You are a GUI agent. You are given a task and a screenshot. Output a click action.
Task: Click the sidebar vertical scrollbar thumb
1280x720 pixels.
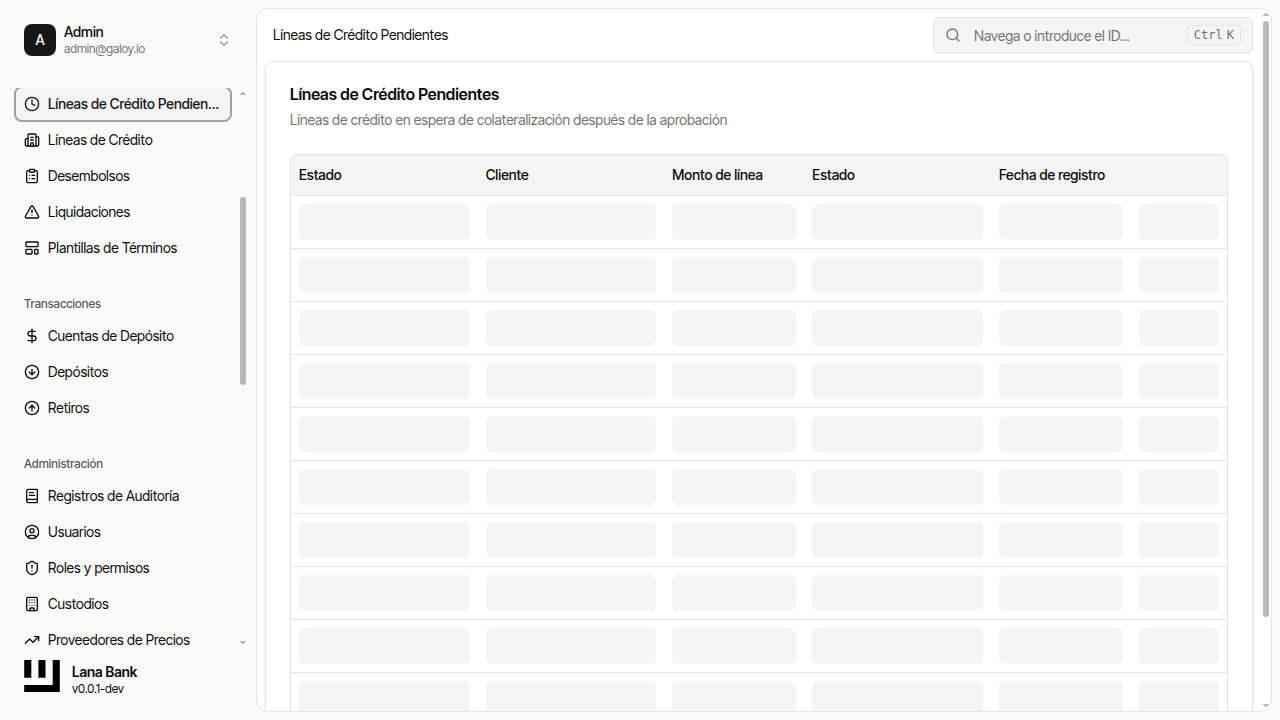(243, 290)
